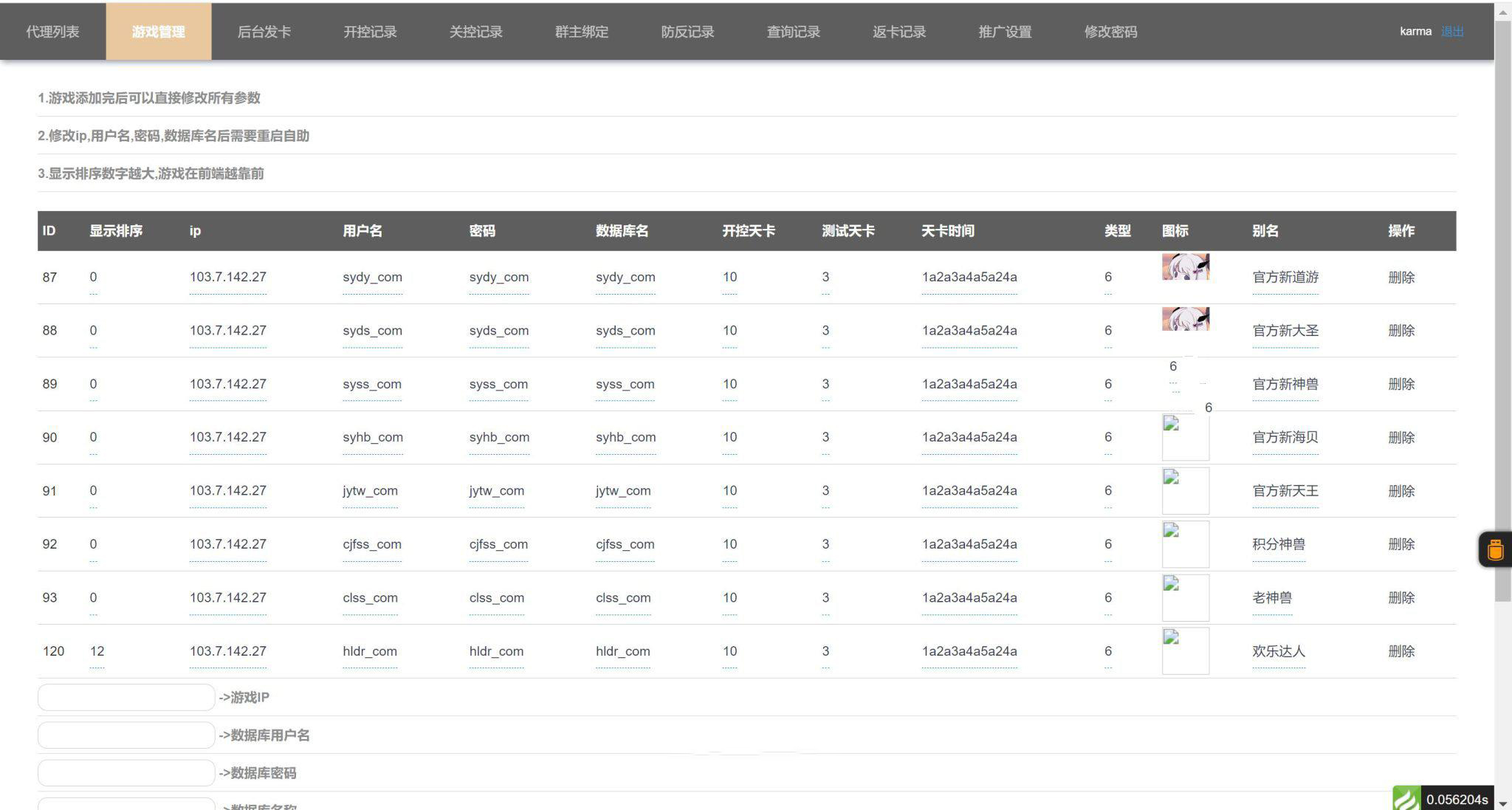This screenshot has width=1512, height=810.
Task: Click 删除 for the 欢乐达人 game
Action: (x=1401, y=651)
